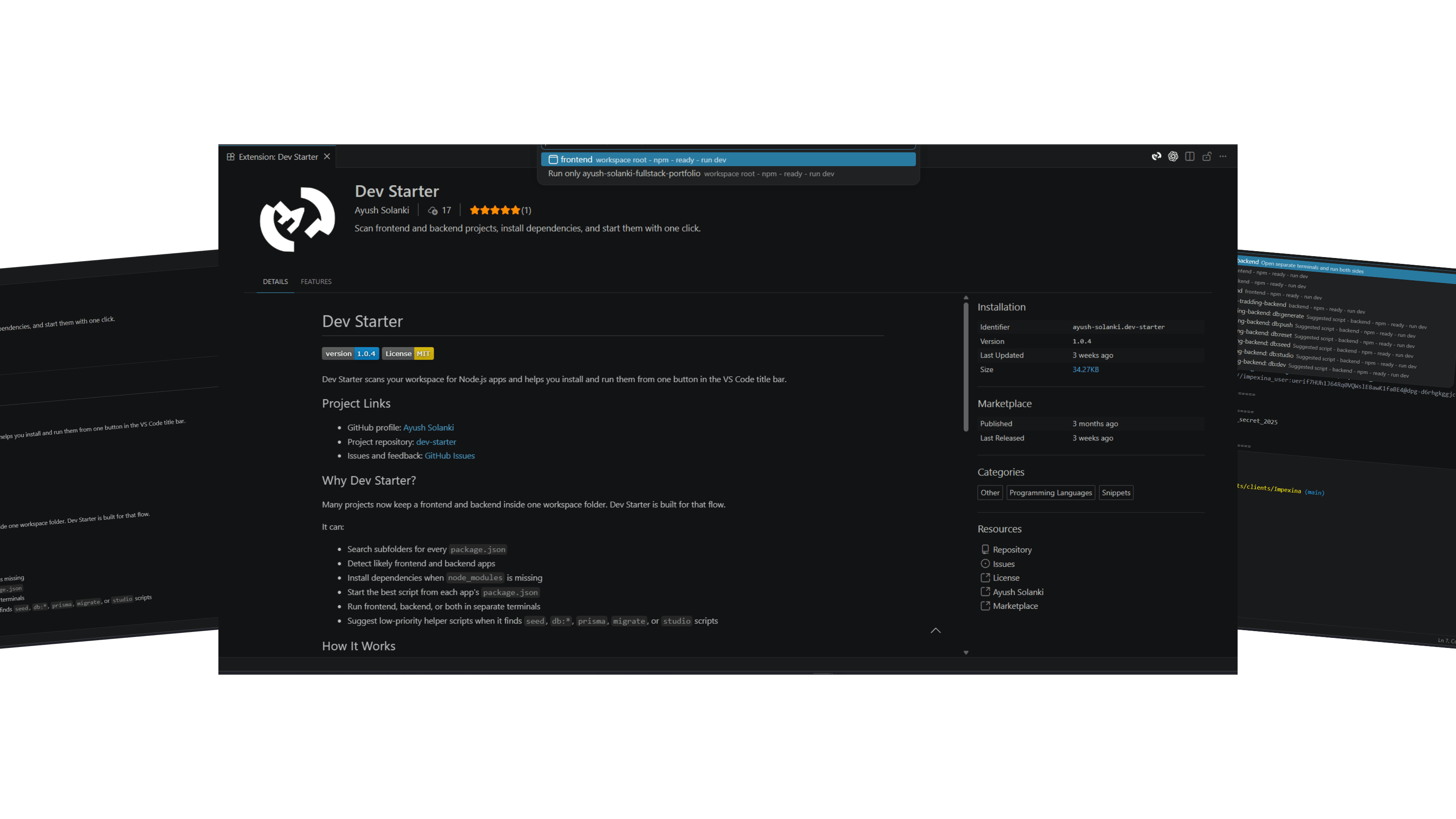Select the highlighted frontend quick pick item
This screenshot has height=819, width=1456.
coord(728,160)
